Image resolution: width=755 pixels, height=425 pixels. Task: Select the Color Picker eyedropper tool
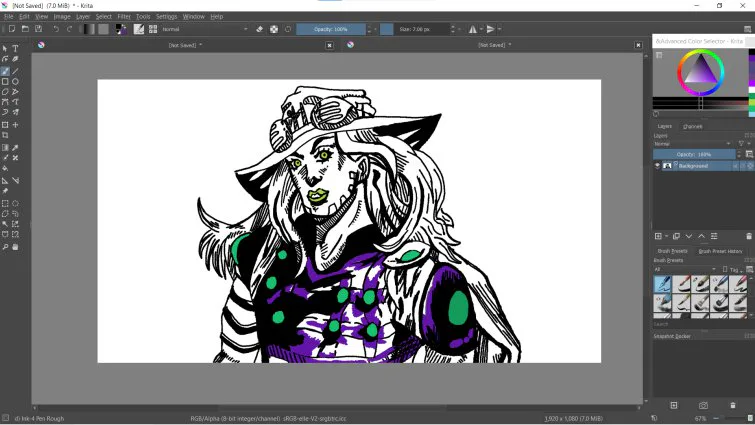[15, 148]
